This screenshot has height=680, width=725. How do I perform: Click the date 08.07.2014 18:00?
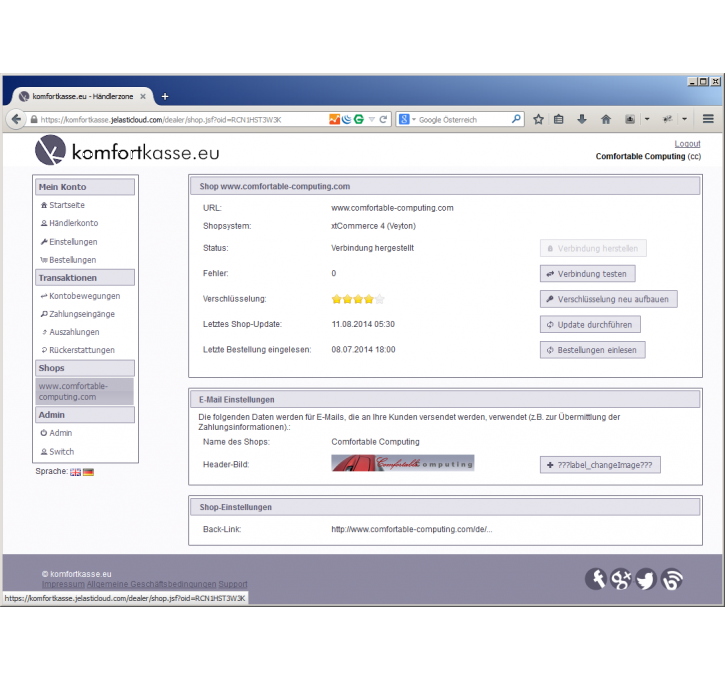coord(363,349)
